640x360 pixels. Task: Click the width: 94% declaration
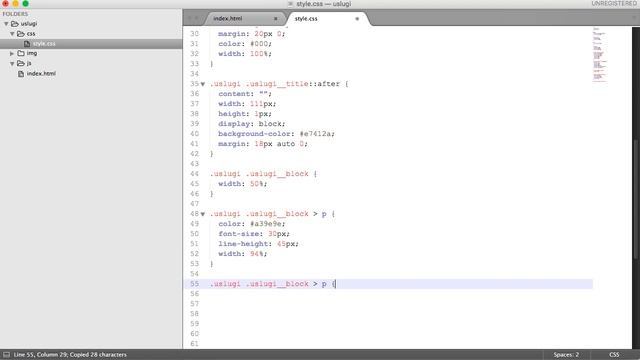(243, 254)
